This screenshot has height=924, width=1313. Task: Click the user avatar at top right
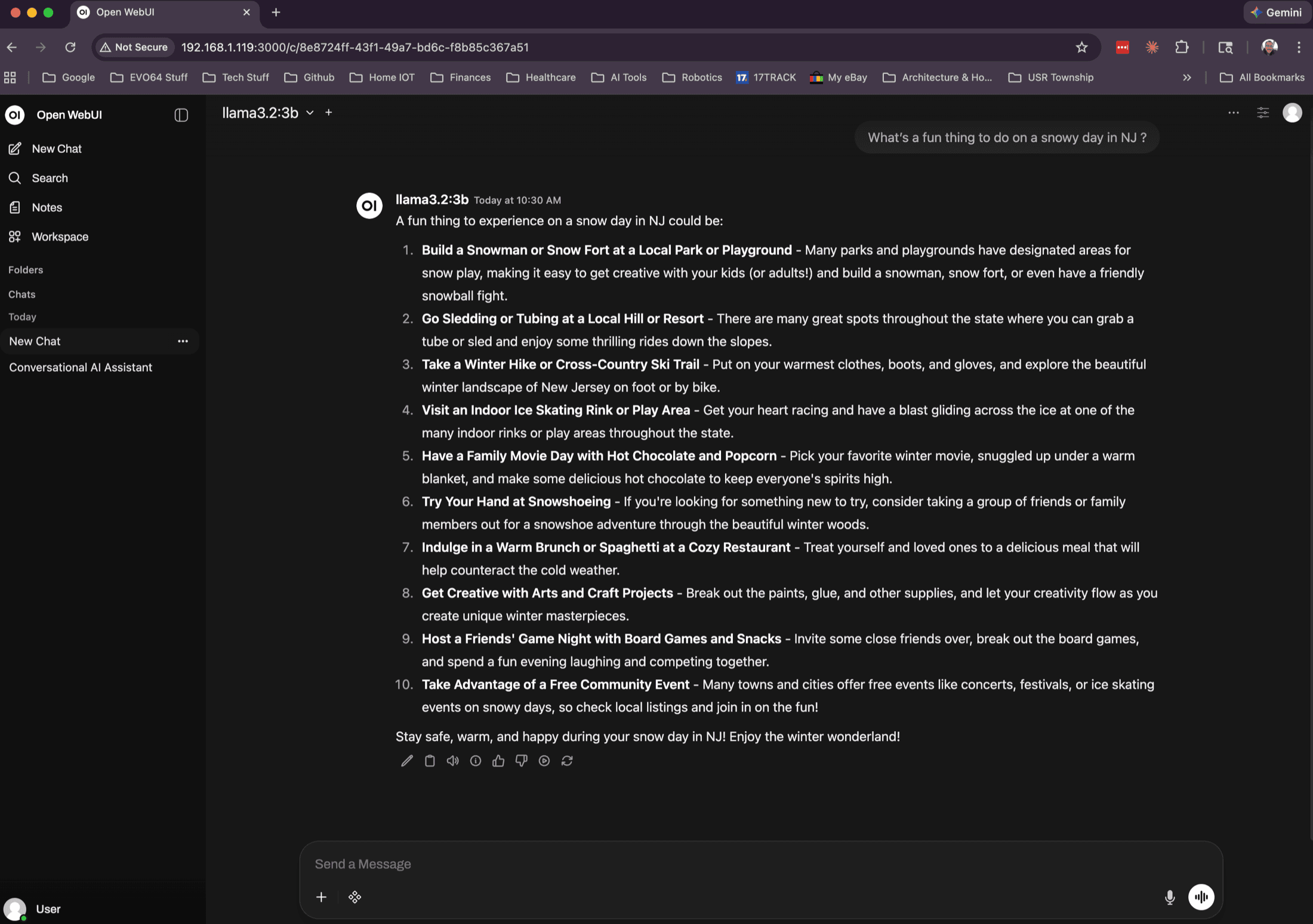[1292, 112]
